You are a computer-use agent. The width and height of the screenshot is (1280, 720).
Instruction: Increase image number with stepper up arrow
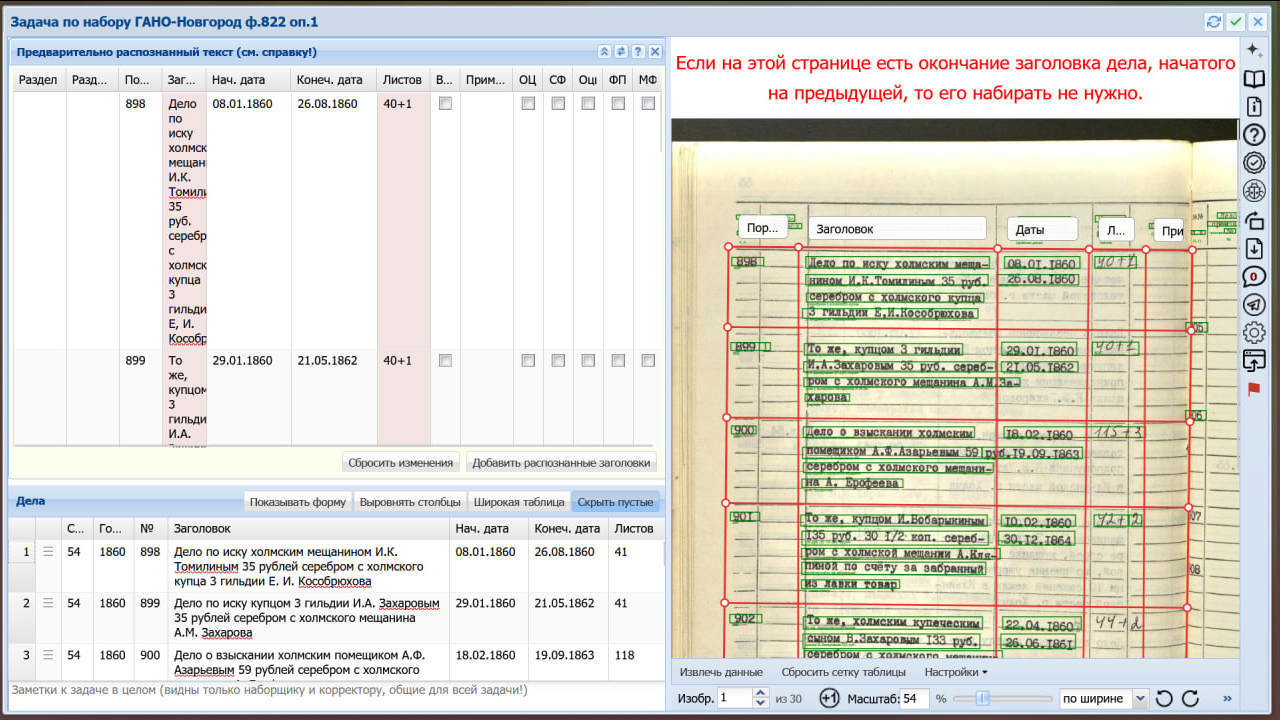(761, 693)
